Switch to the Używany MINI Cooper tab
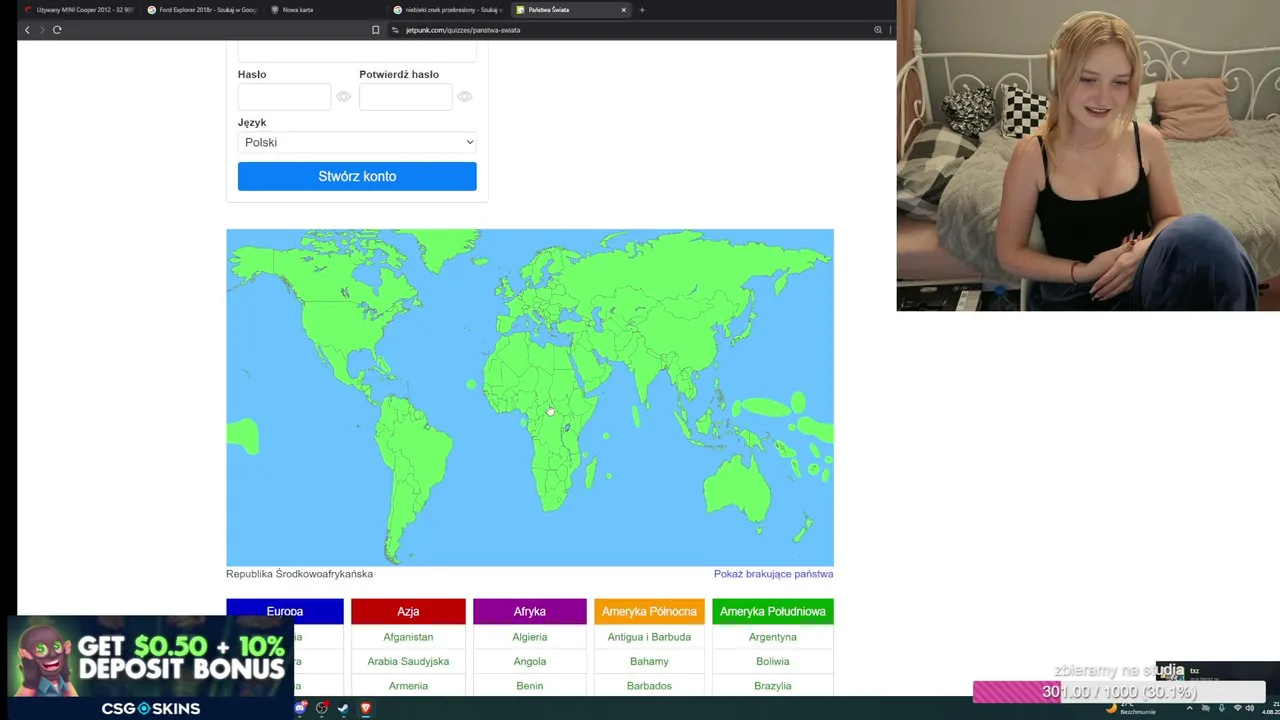 (80, 10)
